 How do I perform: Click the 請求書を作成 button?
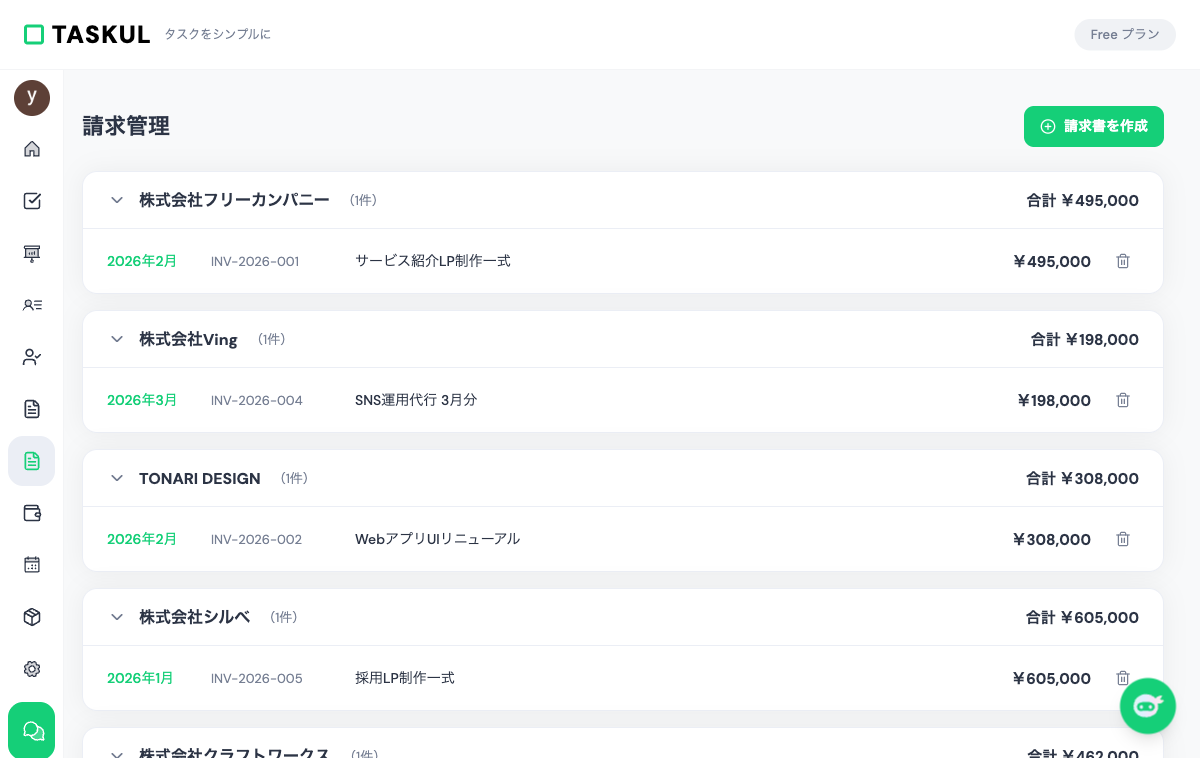coord(1094,126)
